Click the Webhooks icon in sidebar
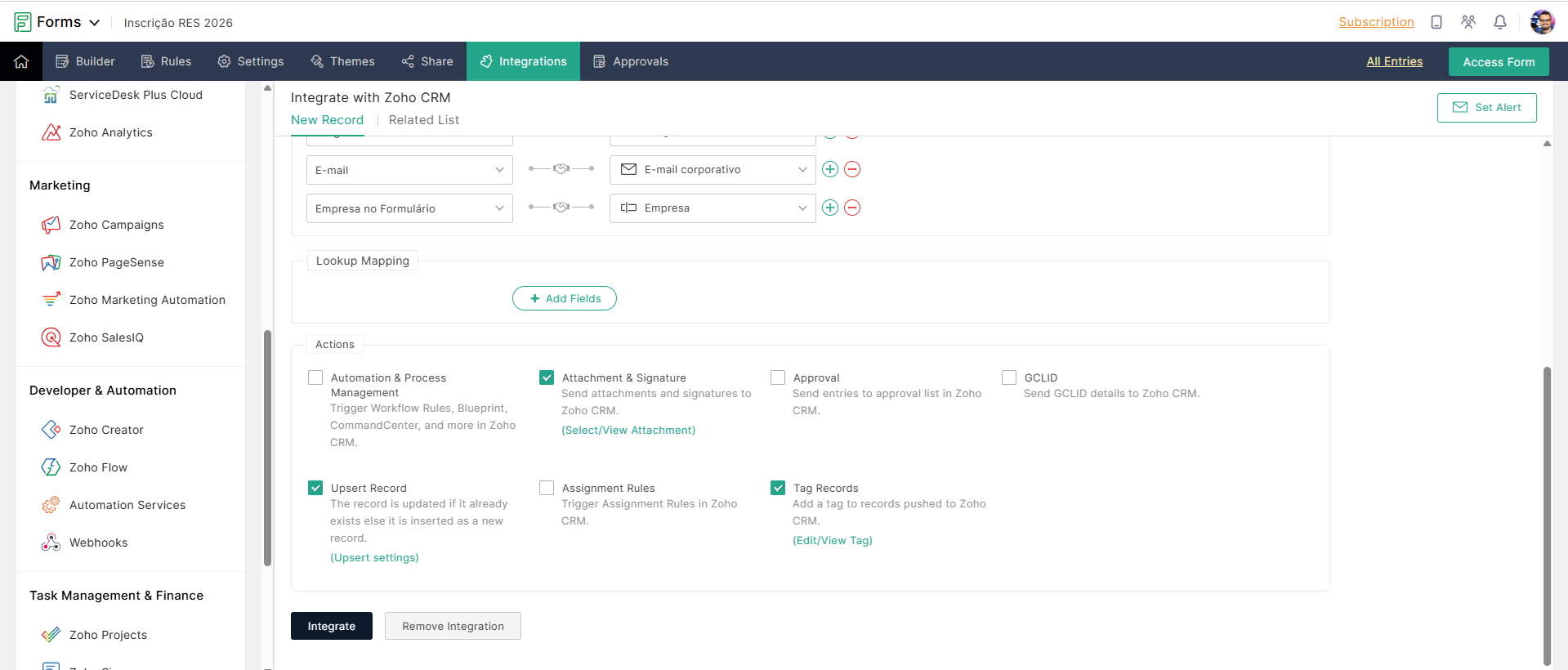The height and width of the screenshot is (670, 1568). click(x=51, y=543)
